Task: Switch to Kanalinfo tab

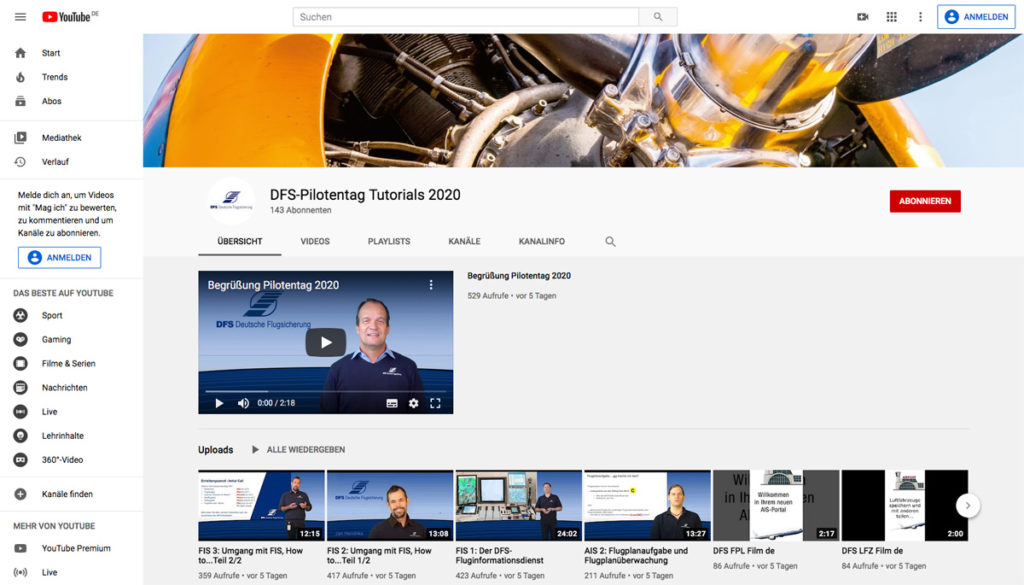Action: click(x=542, y=242)
